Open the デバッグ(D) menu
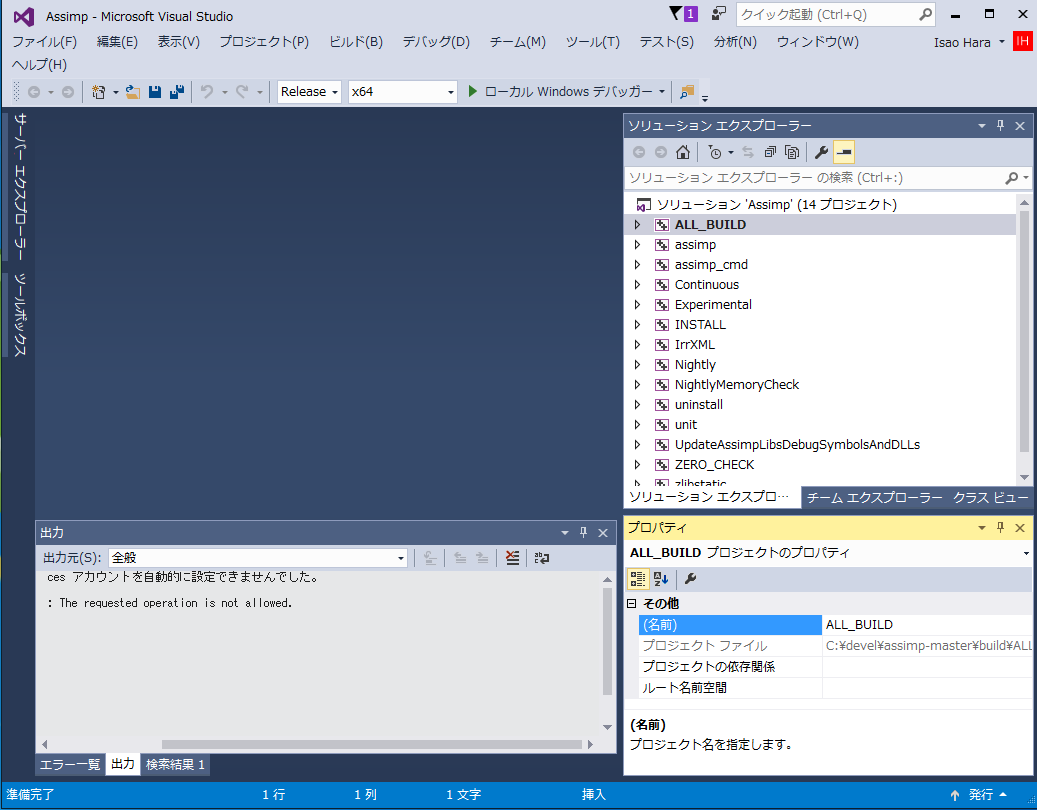The image size is (1037, 810). (x=436, y=42)
